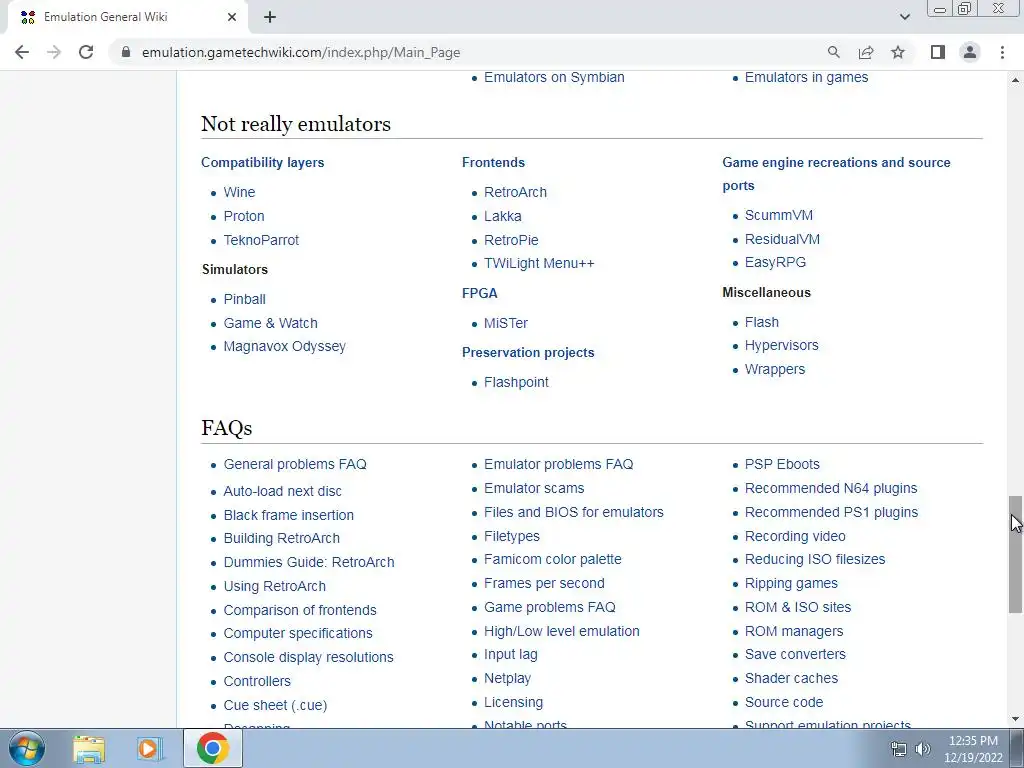Open the TeknoParrot link
Image resolution: width=1024 pixels, height=768 pixels.
[x=261, y=240]
